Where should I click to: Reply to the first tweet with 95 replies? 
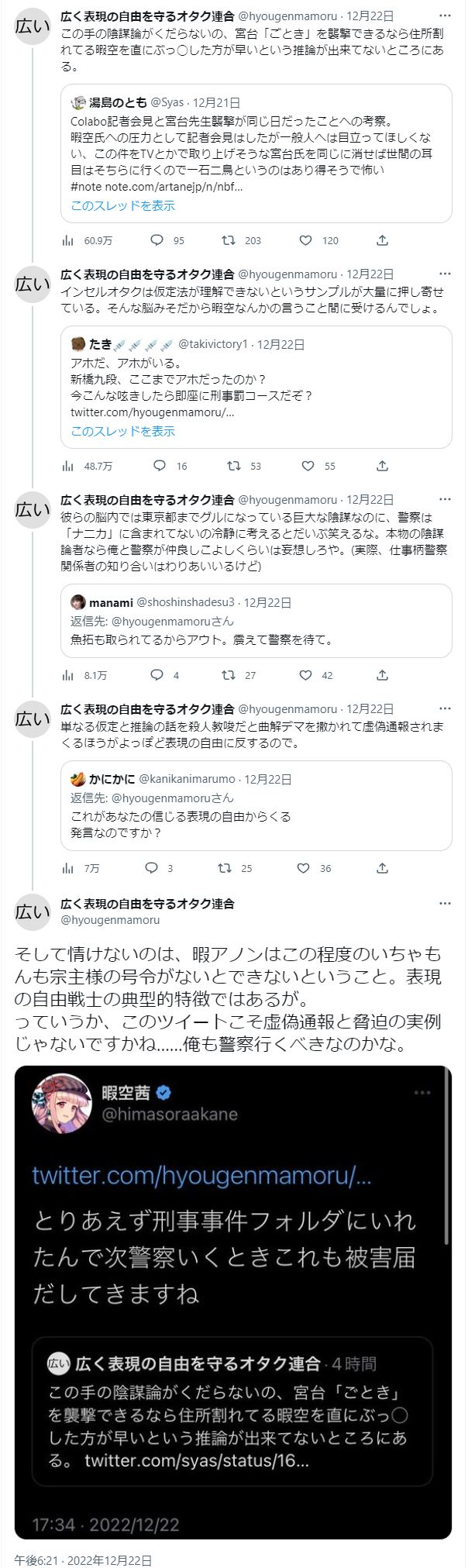[x=157, y=240]
